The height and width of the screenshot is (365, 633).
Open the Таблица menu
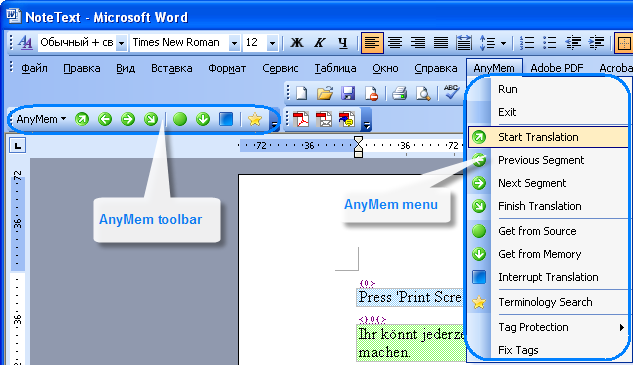[x=335, y=68]
